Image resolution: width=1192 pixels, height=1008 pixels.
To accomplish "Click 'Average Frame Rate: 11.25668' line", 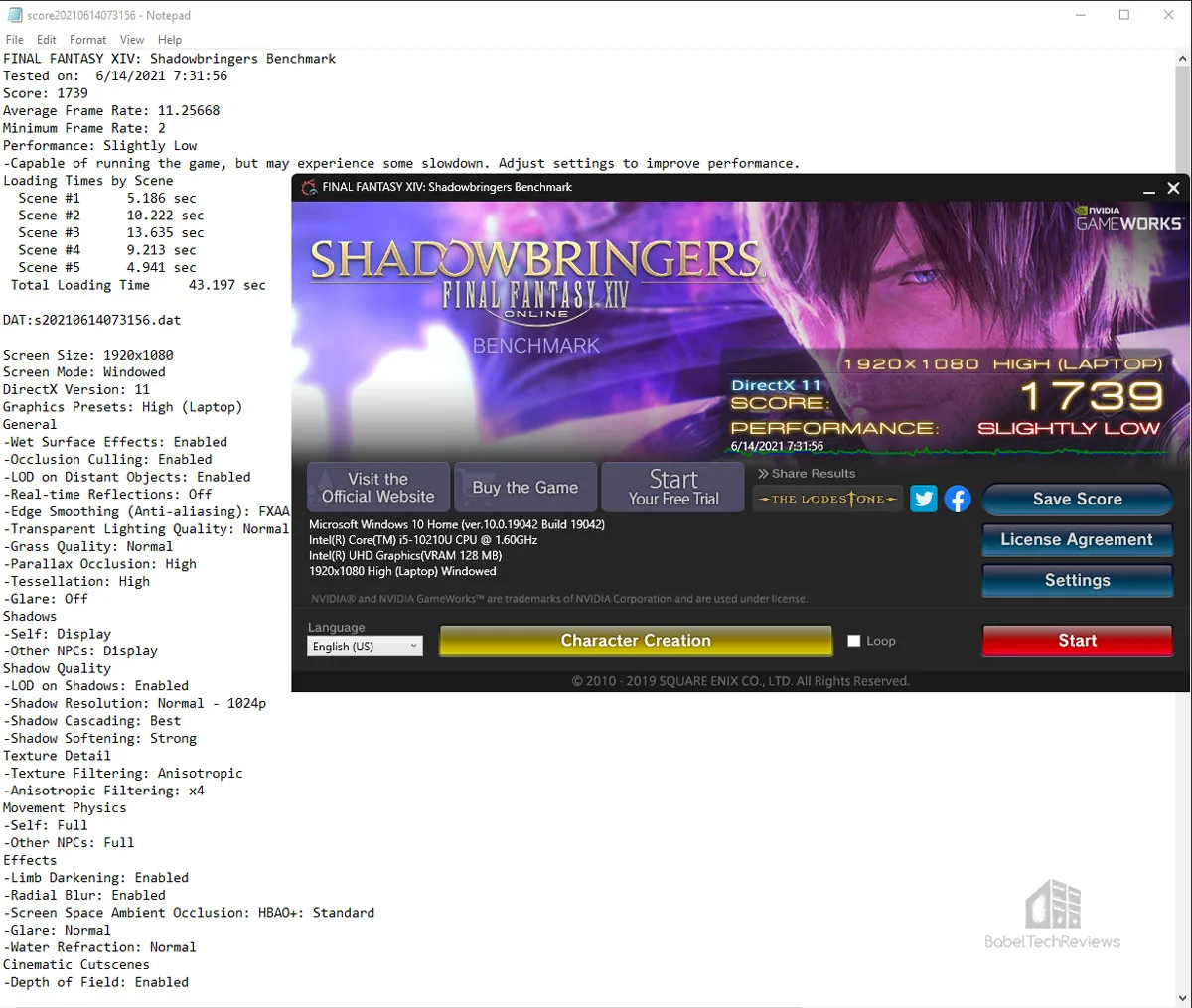I will [111, 110].
